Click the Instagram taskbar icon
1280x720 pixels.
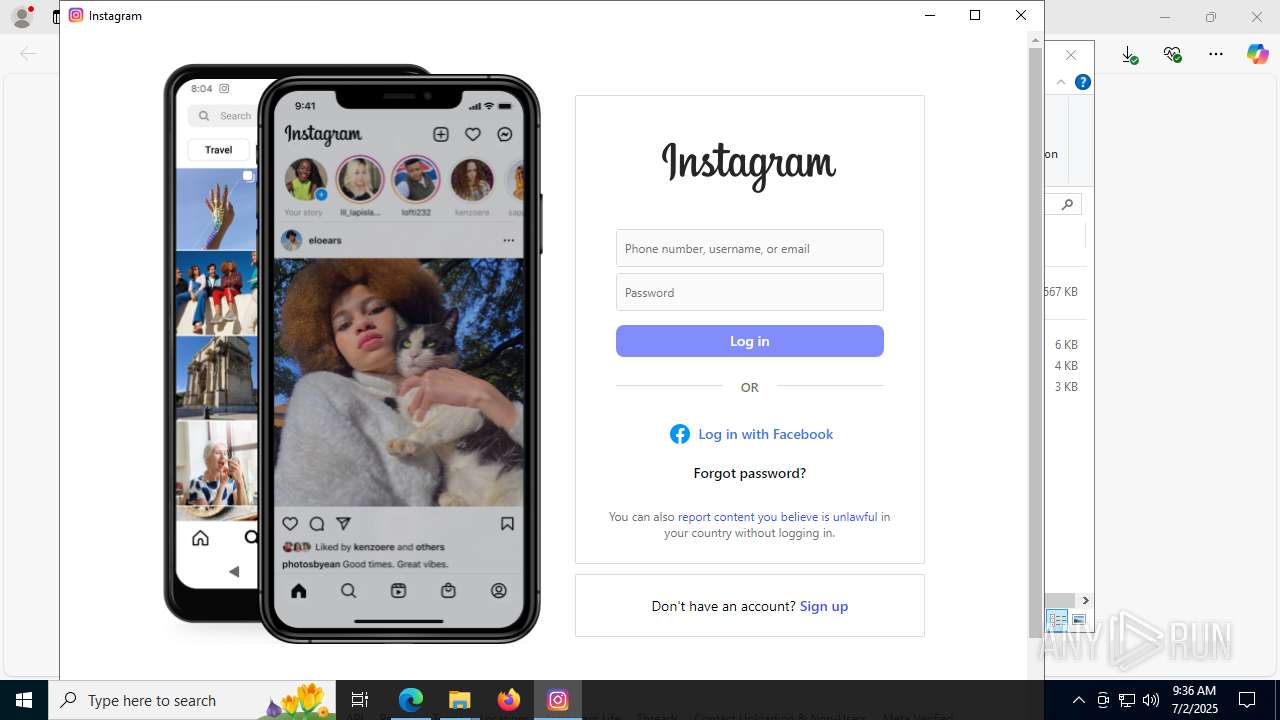(558, 700)
